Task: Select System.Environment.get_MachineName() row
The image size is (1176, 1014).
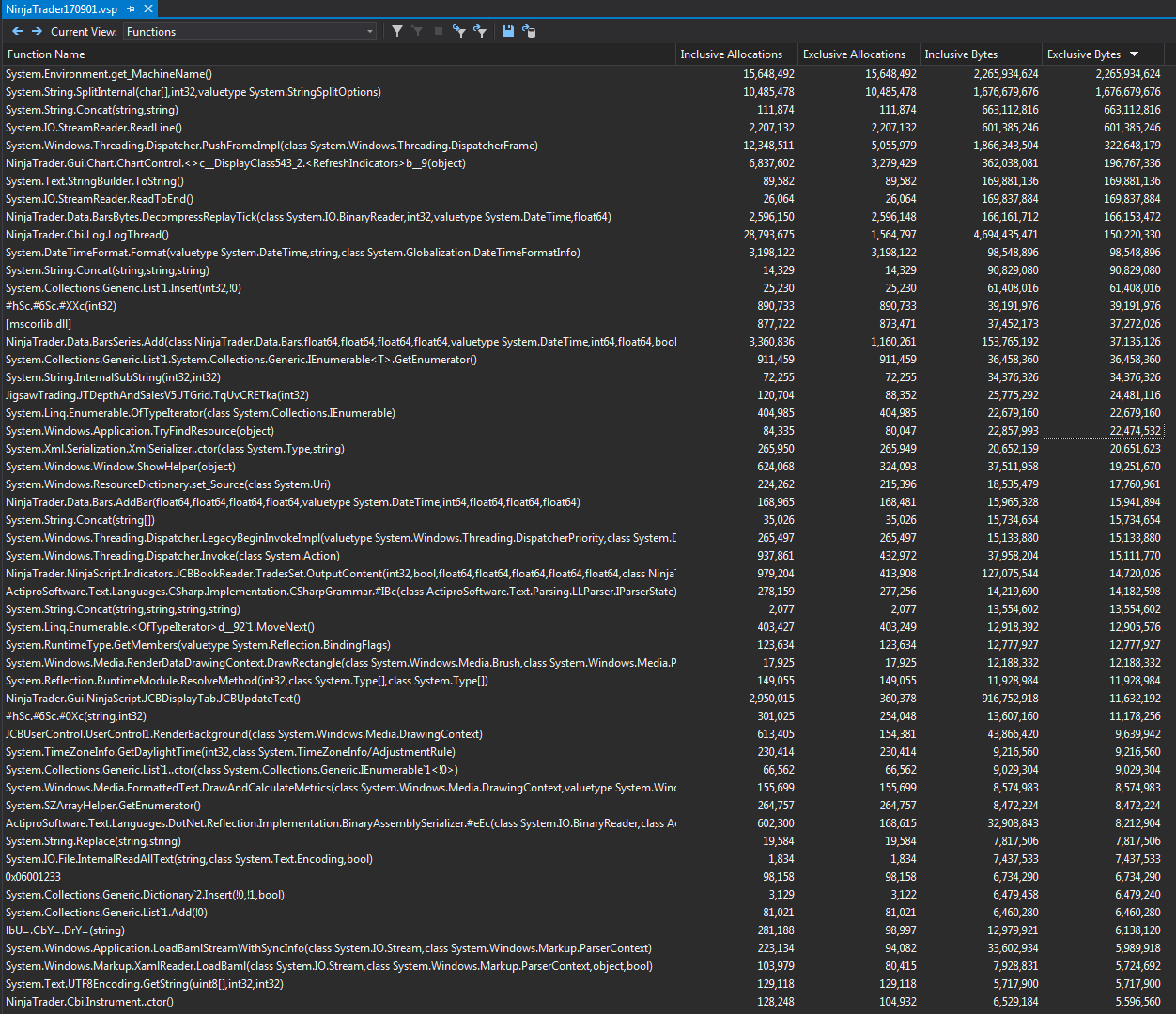Action: tap(583, 74)
